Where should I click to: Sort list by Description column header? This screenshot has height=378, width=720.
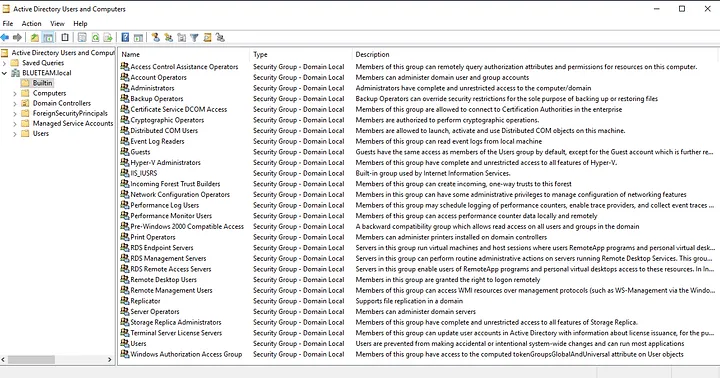[535, 54]
